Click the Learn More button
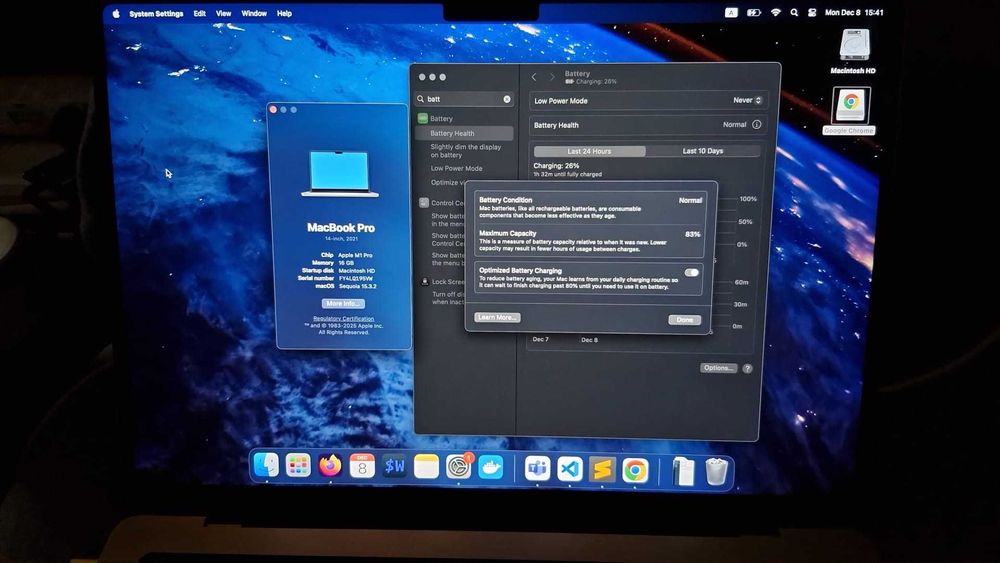1000x563 pixels. click(497, 318)
